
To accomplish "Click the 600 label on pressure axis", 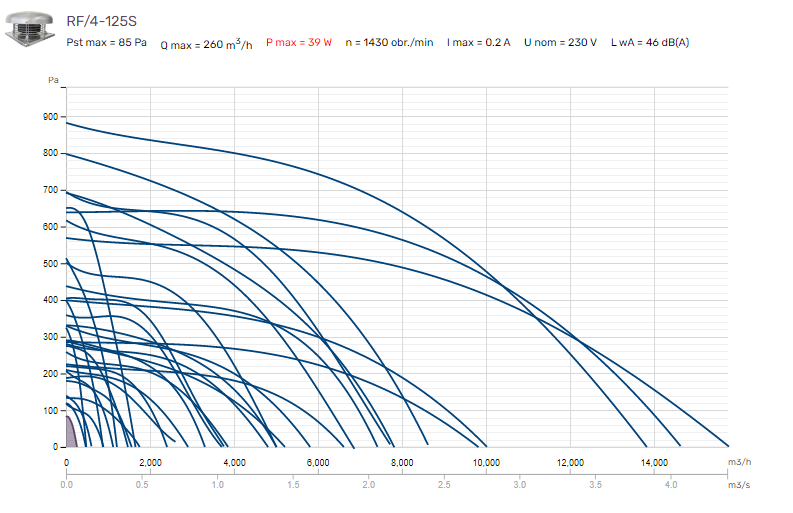I will [51, 227].
